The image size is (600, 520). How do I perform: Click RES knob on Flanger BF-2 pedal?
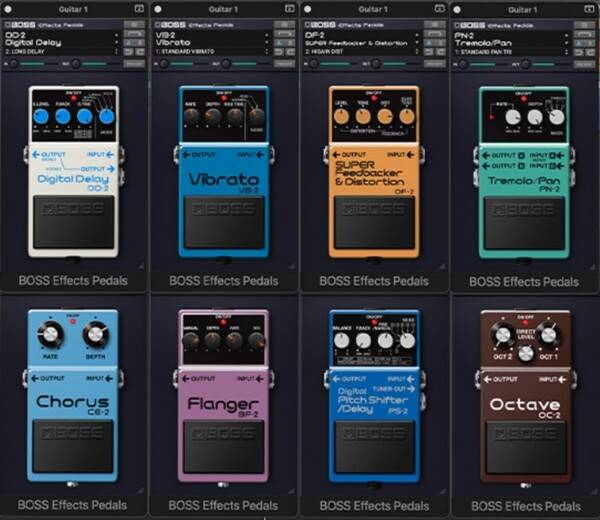(256, 340)
